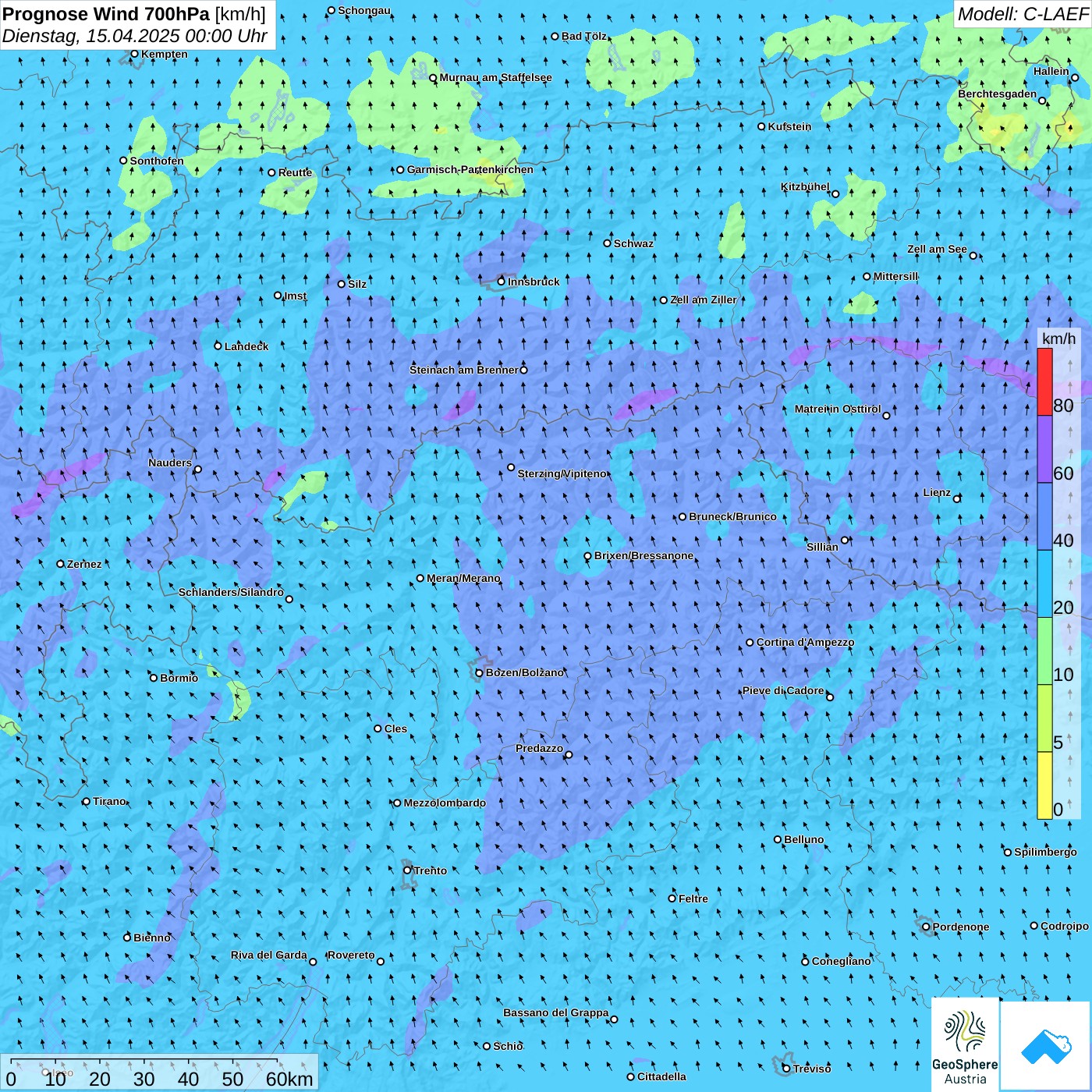This screenshot has width=1092, height=1092.
Task: Click the Bormio label
Action: [x=179, y=678]
